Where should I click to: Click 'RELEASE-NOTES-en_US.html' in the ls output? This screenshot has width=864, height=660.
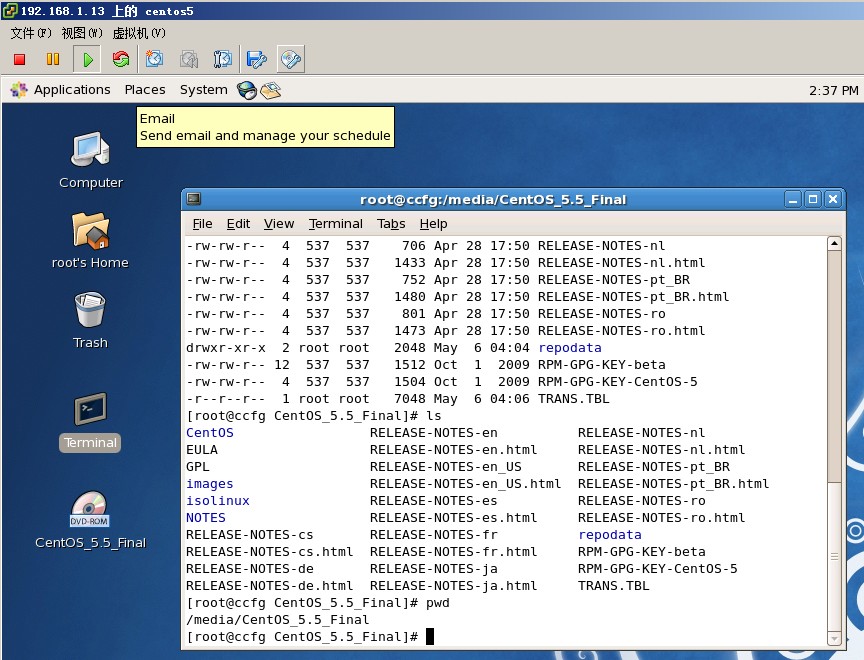466,484
